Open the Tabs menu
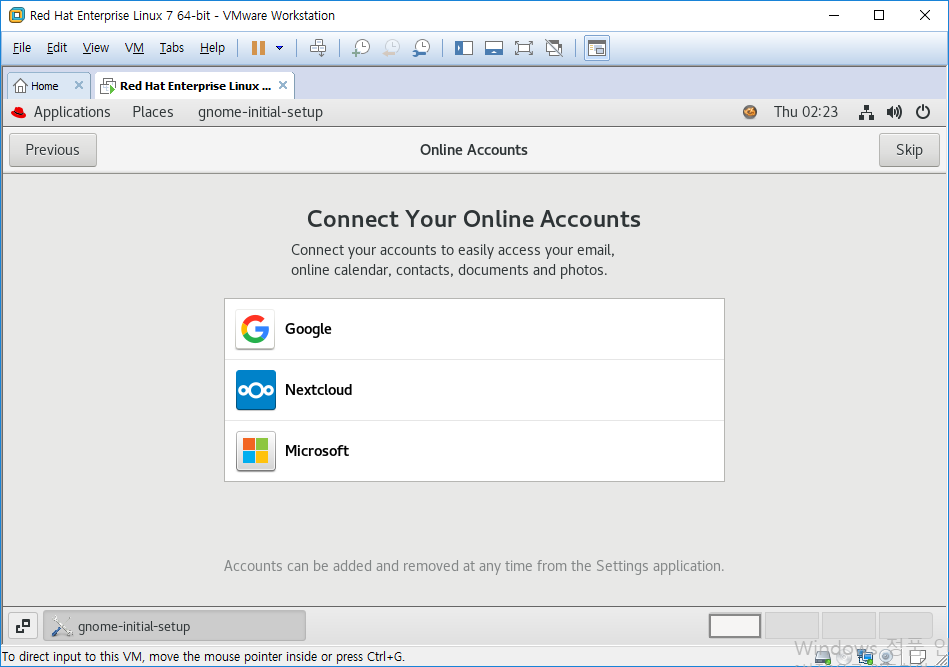The image size is (949, 667). [x=171, y=48]
